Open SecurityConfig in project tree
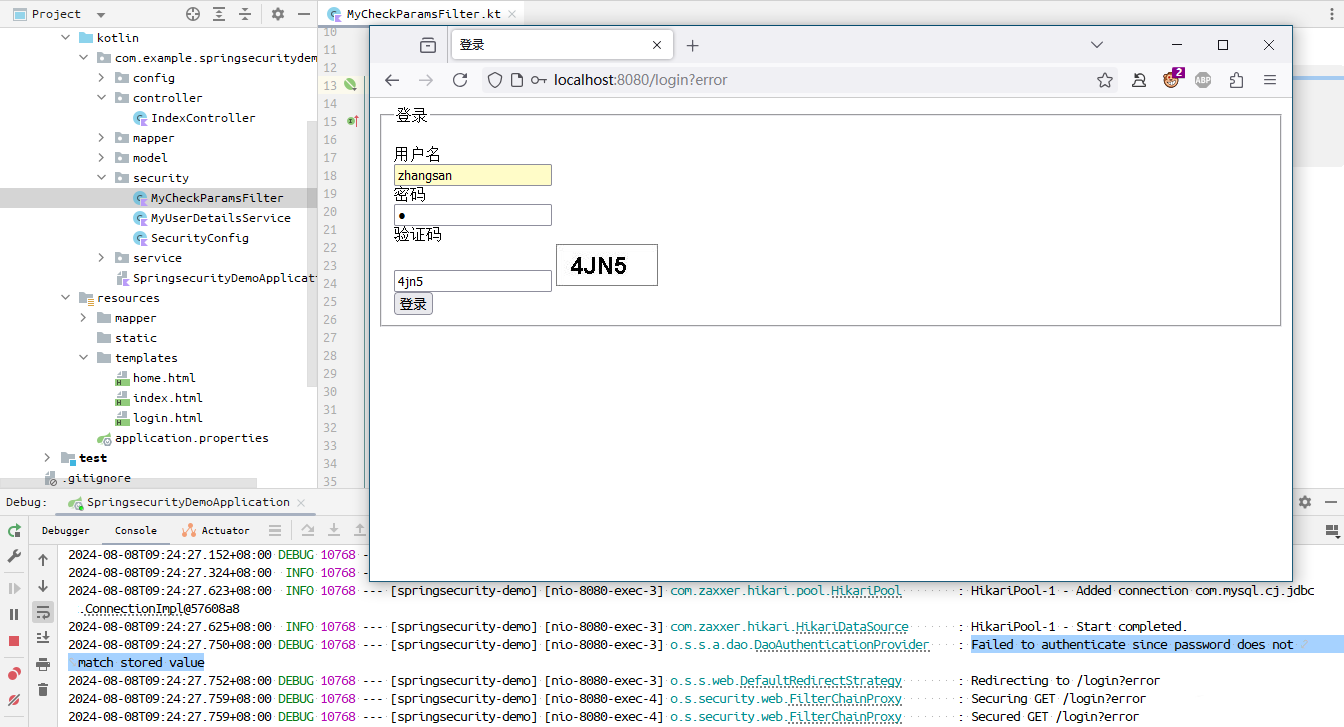1344x727 pixels. point(199,238)
